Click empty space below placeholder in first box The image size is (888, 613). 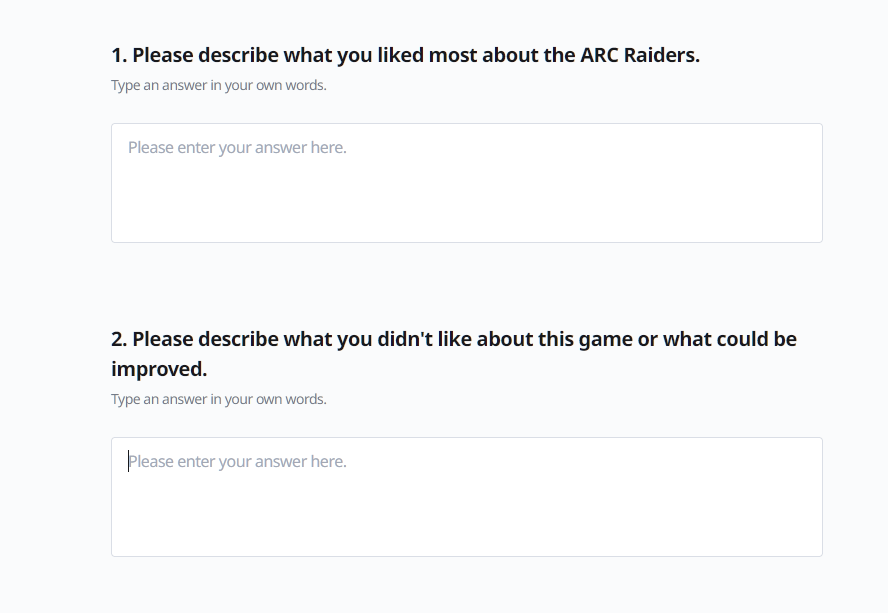coord(466,205)
